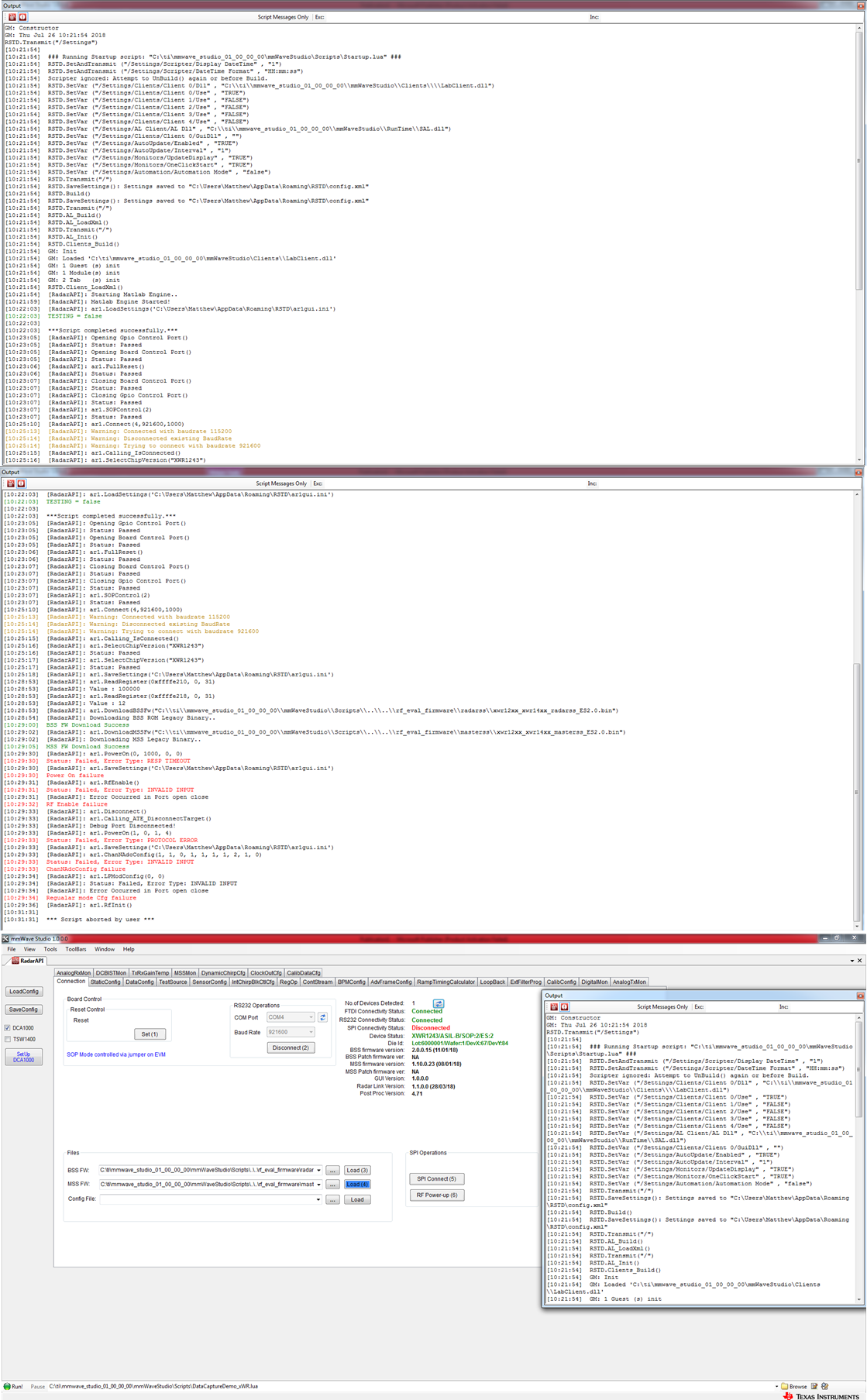Open the Tools menu
The image size is (867, 1400).
50,949
